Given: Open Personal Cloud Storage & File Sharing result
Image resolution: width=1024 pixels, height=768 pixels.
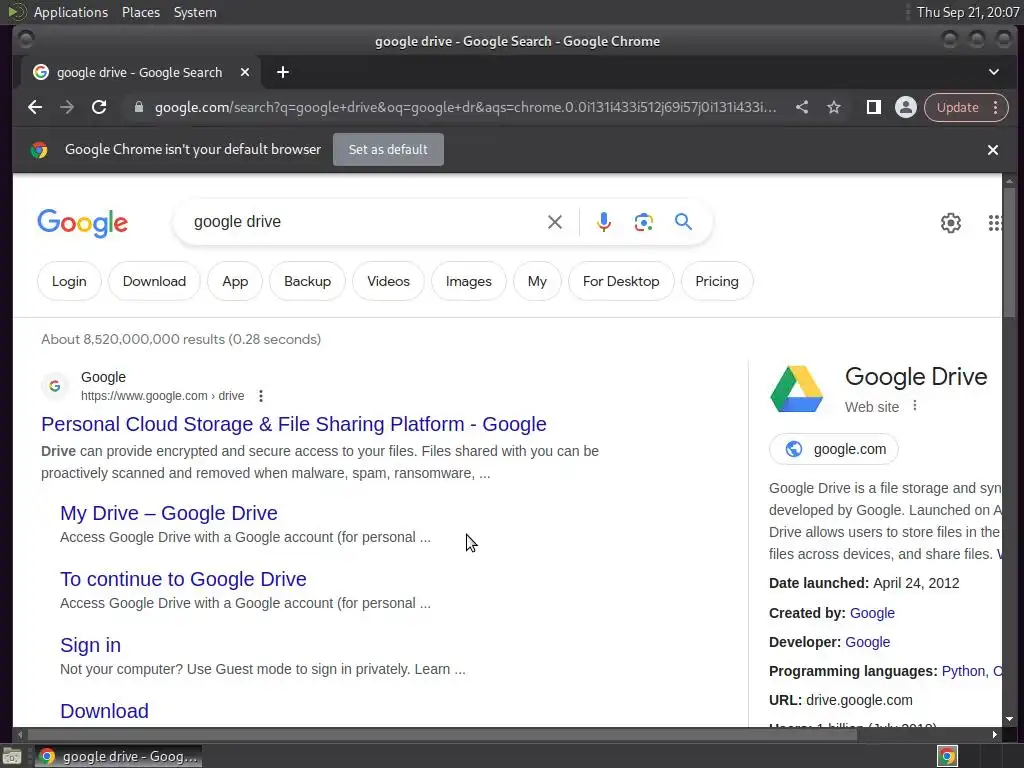Looking at the screenshot, I should coord(294,424).
